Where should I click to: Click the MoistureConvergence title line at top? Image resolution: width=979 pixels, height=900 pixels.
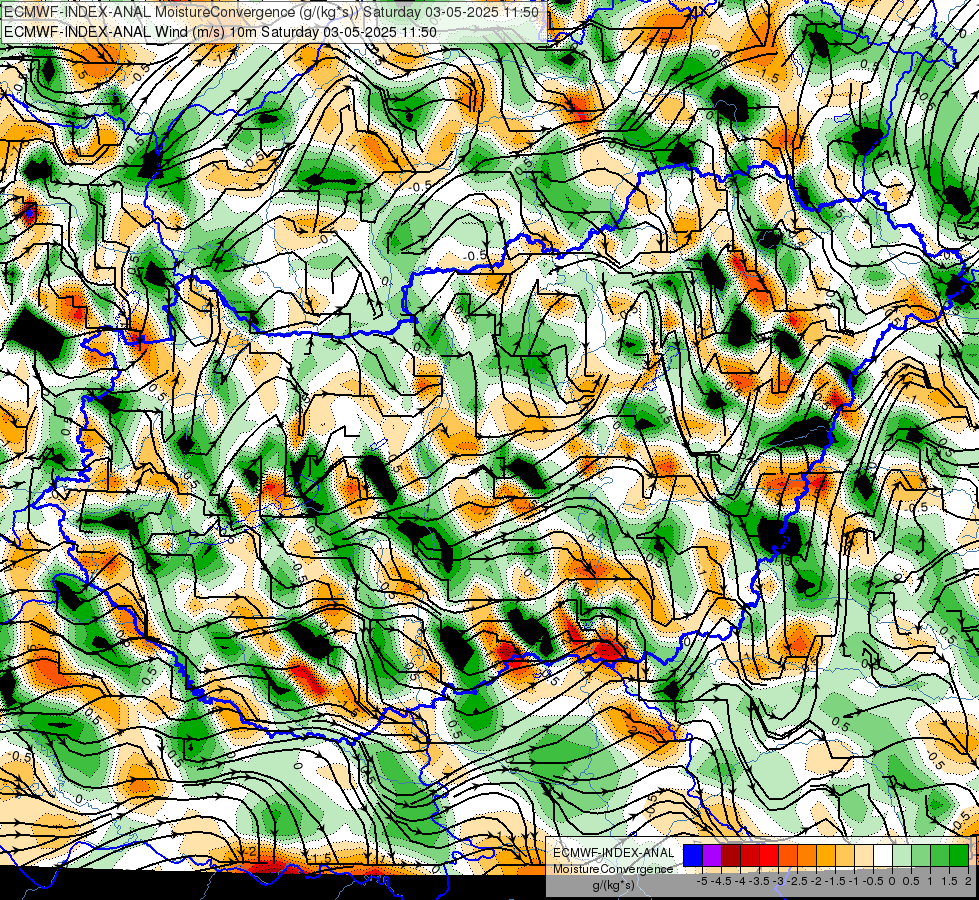pos(271,11)
